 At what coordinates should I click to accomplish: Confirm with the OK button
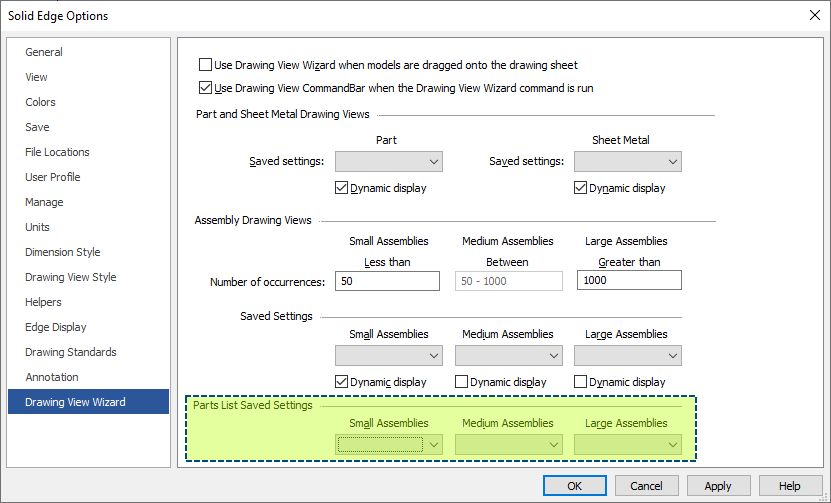coord(574,486)
